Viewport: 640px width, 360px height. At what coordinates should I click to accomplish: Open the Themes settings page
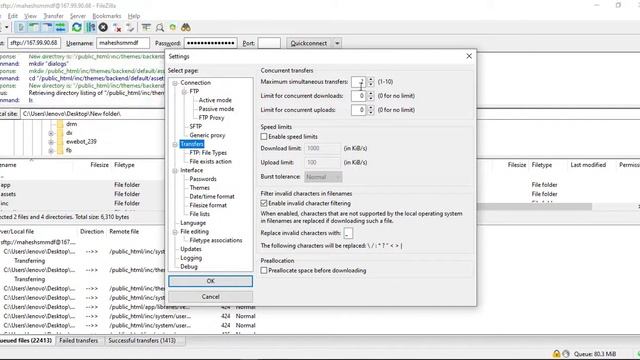pos(199,188)
